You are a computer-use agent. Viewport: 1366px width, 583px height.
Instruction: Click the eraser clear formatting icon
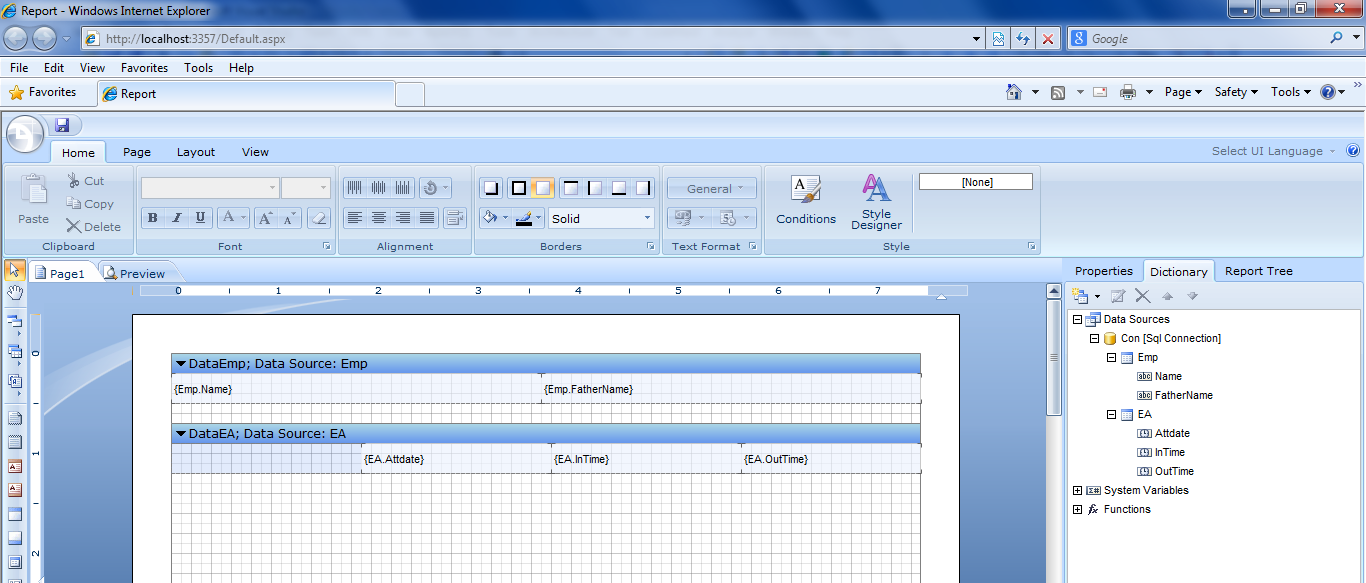pyautogui.click(x=318, y=218)
